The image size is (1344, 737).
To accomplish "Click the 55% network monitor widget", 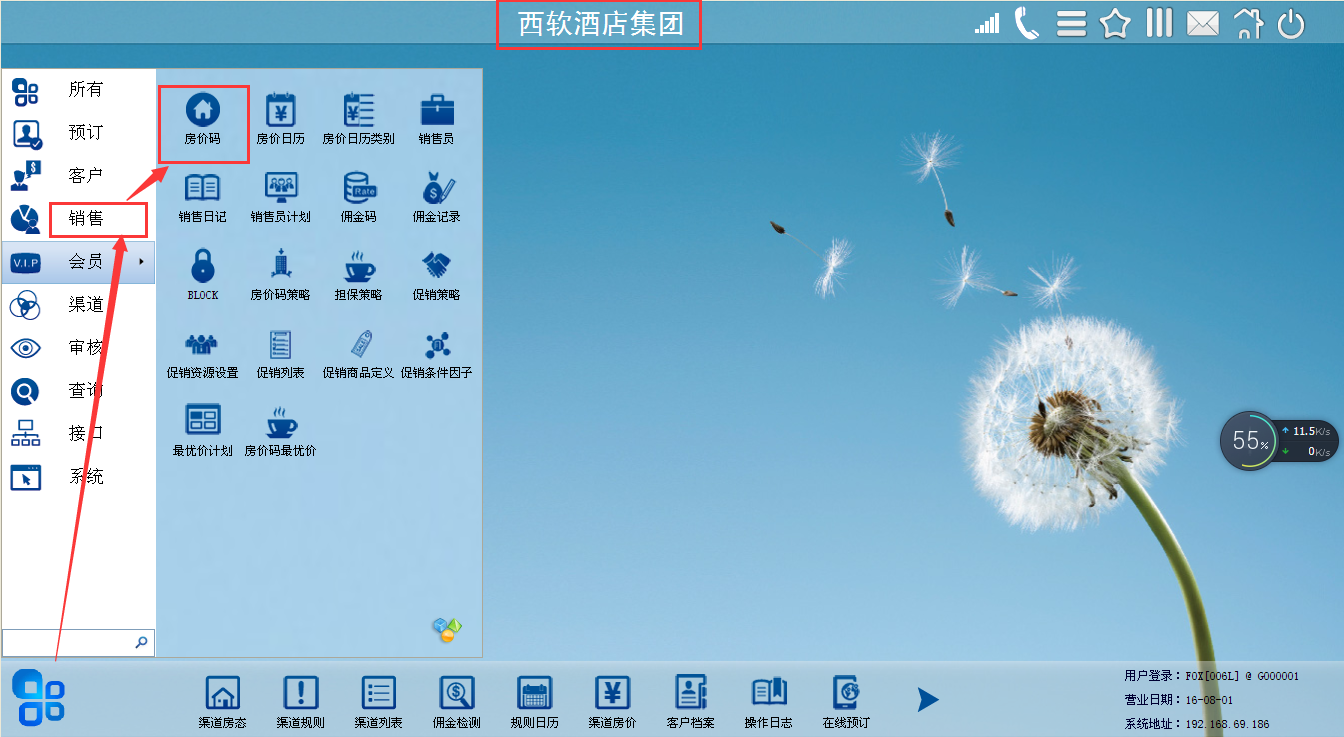I will [1279, 441].
